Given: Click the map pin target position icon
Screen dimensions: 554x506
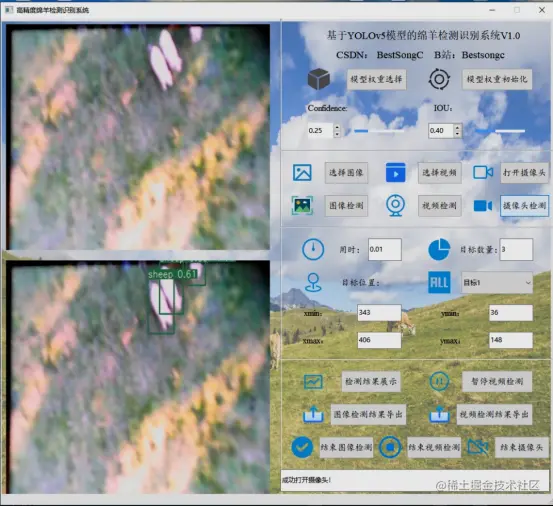Looking at the screenshot, I should click(313, 282).
